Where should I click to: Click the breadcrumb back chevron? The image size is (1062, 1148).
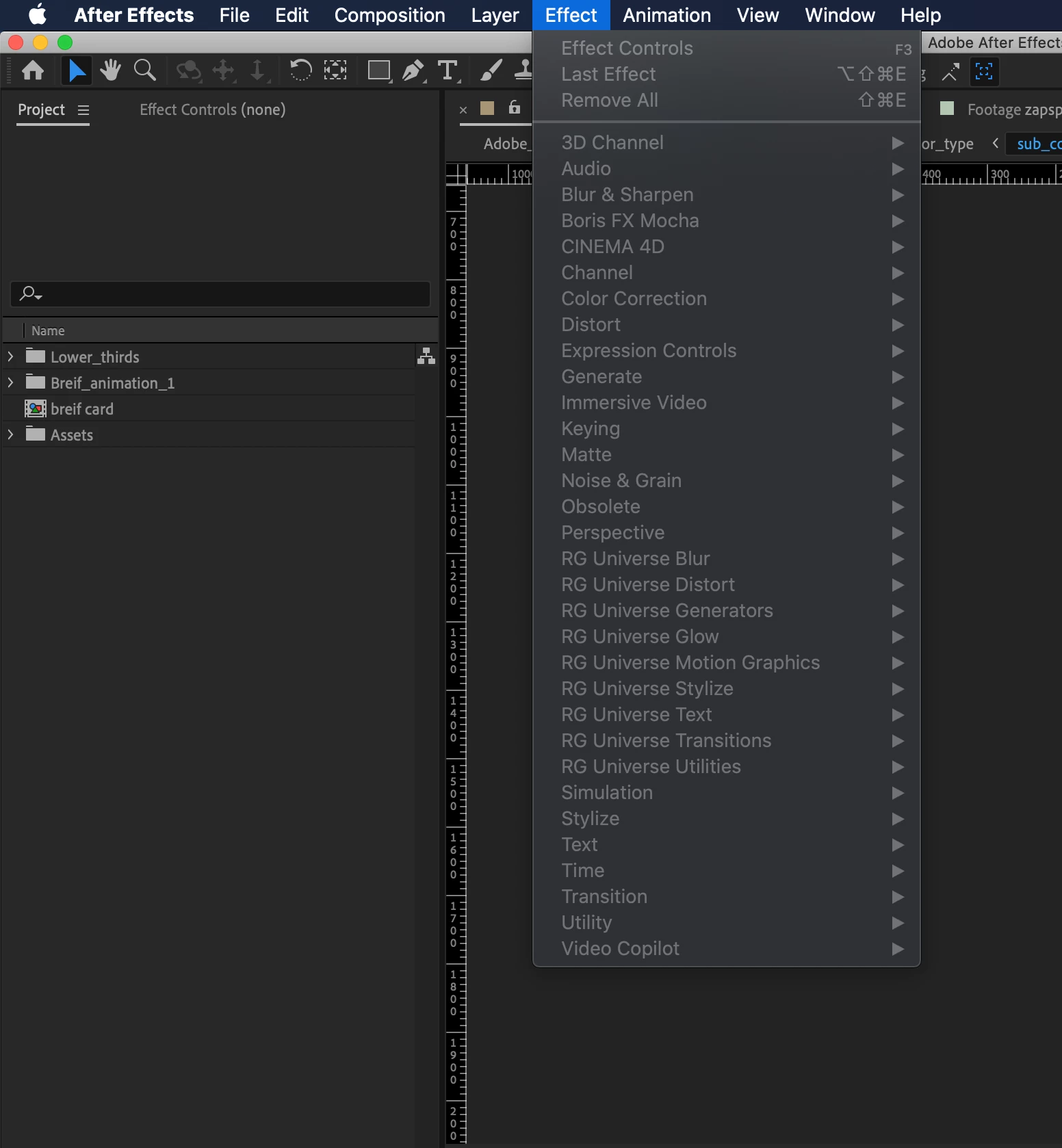click(x=996, y=143)
